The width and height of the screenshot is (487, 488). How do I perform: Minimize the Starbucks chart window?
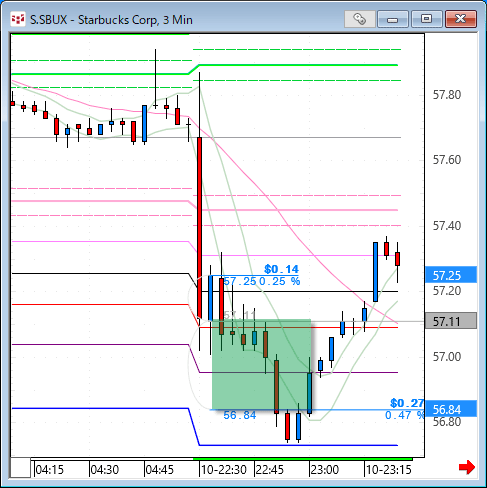[x=393, y=19]
